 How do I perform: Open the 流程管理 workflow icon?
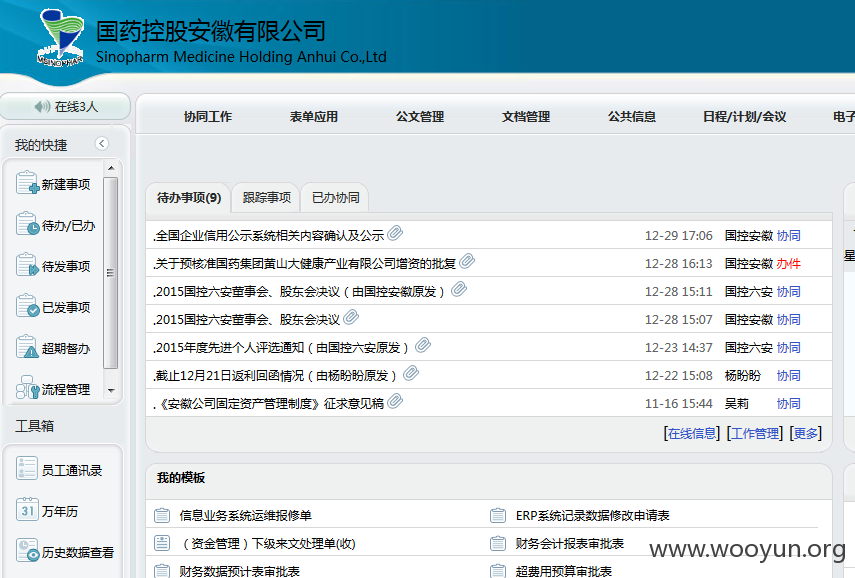point(27,387)
